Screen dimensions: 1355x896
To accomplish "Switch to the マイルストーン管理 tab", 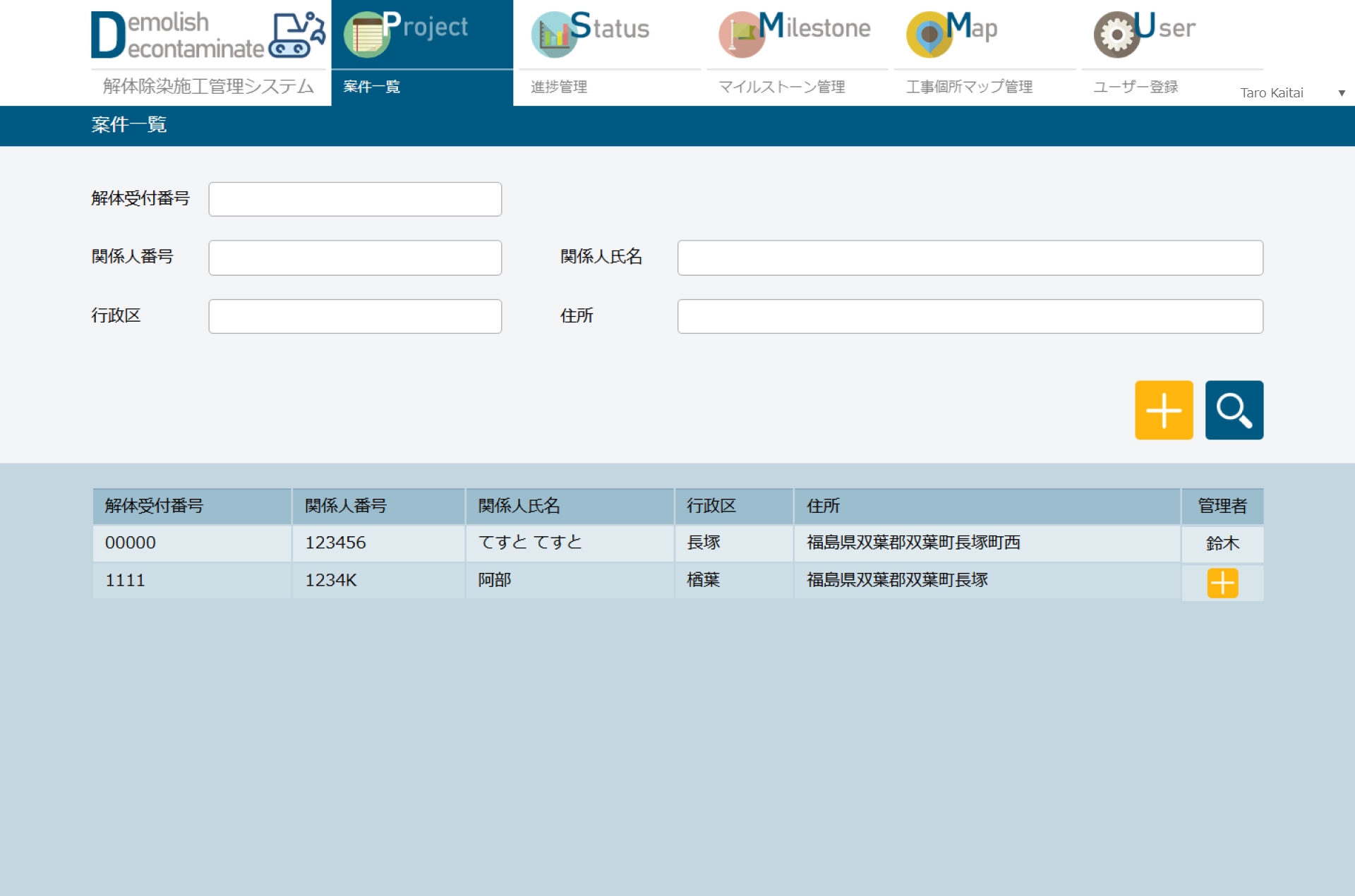I will coord(781,87).
